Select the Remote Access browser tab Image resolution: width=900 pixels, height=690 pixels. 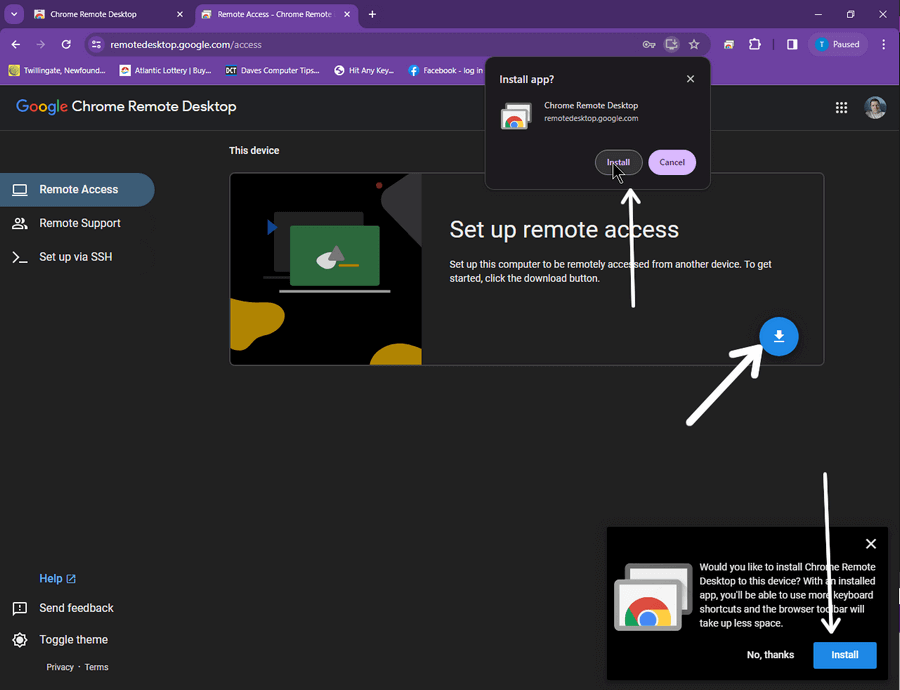[277, 14]
